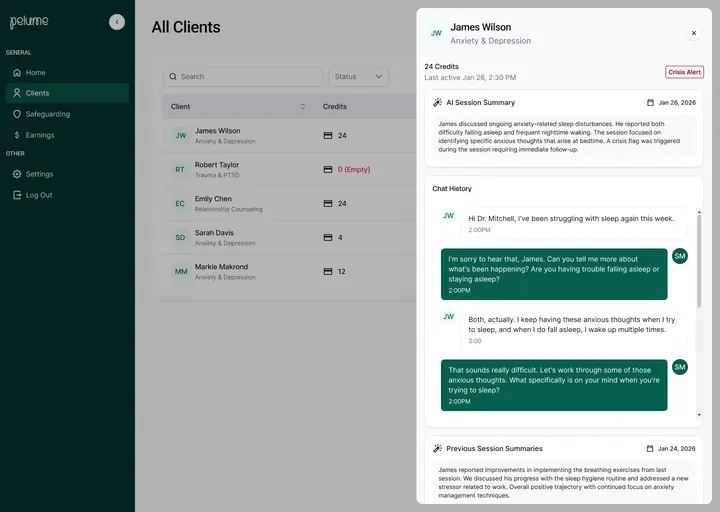Image resolution: width=720 pixels, height=512 pixels.
Task: Click JW avatar in client list
Action: pyautogui.click(x=180, y=135)
